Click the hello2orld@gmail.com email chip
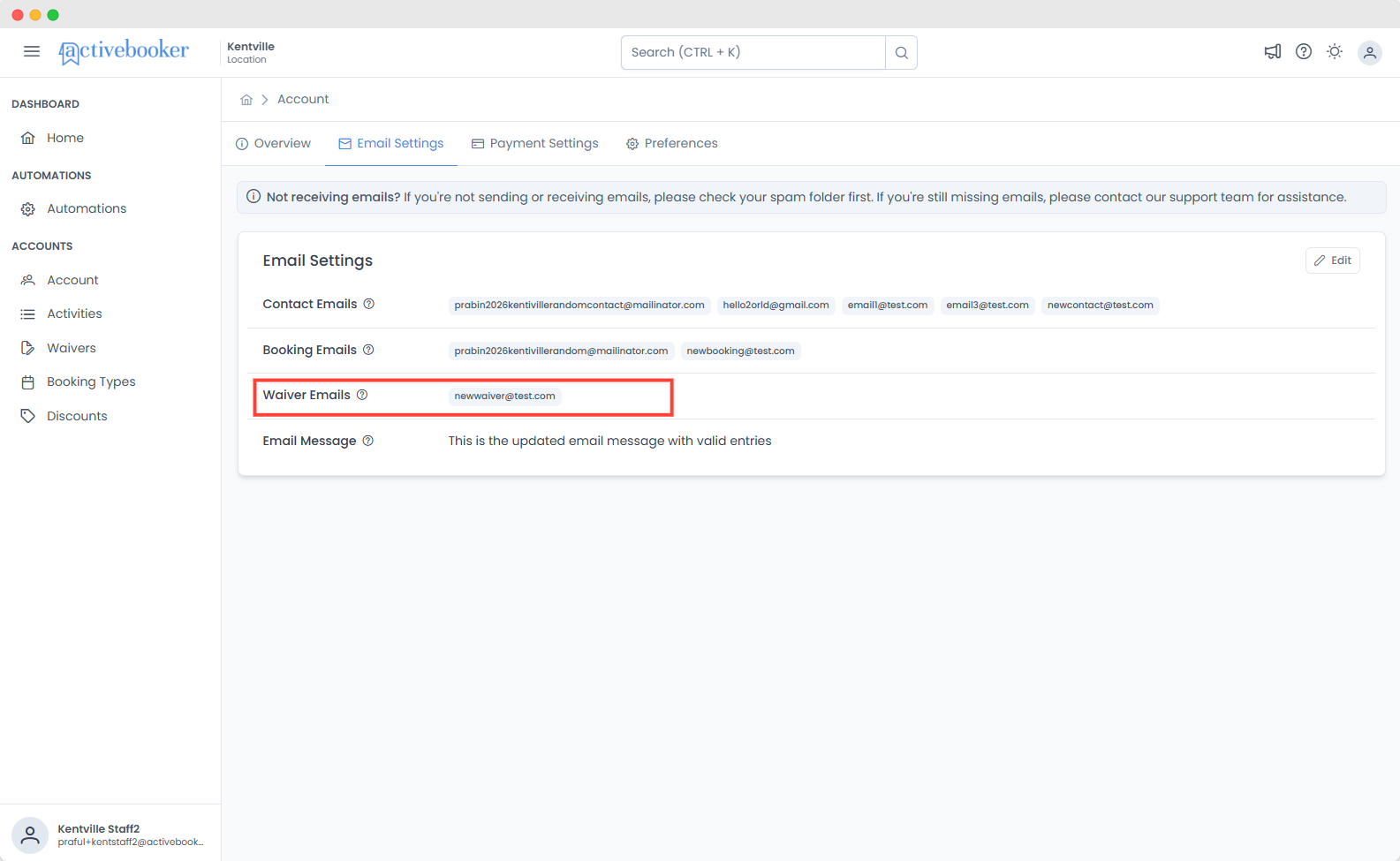The width and height of the screenshot is (1400, 861). pyautogui.click(x=776, y=305)
